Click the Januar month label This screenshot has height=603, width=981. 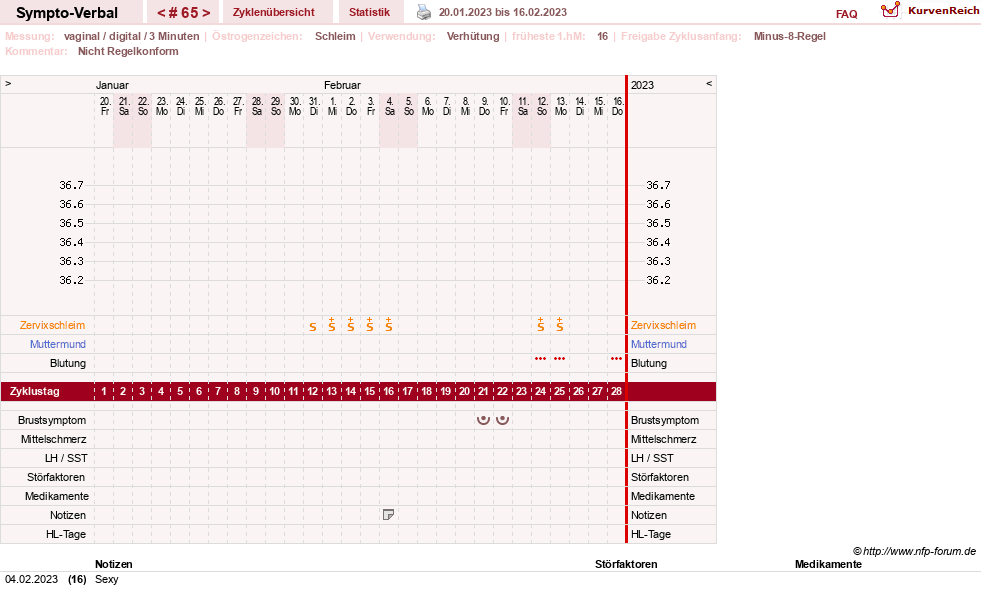click(112, 85)
